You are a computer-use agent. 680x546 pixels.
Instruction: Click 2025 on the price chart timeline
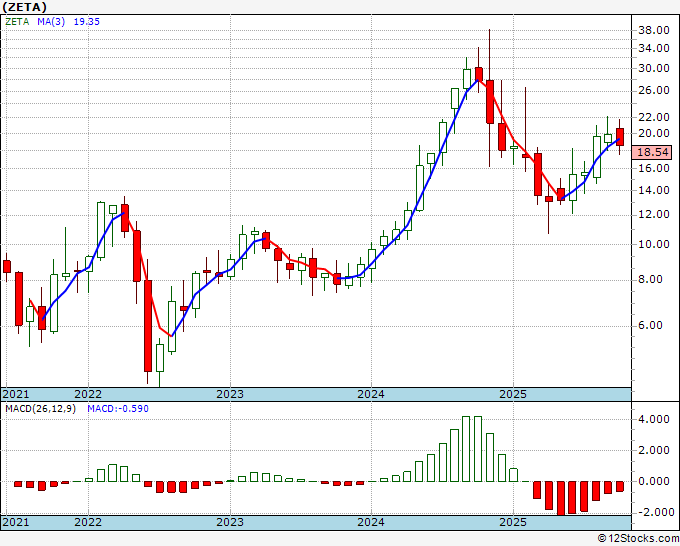click(x=512, y=394)
